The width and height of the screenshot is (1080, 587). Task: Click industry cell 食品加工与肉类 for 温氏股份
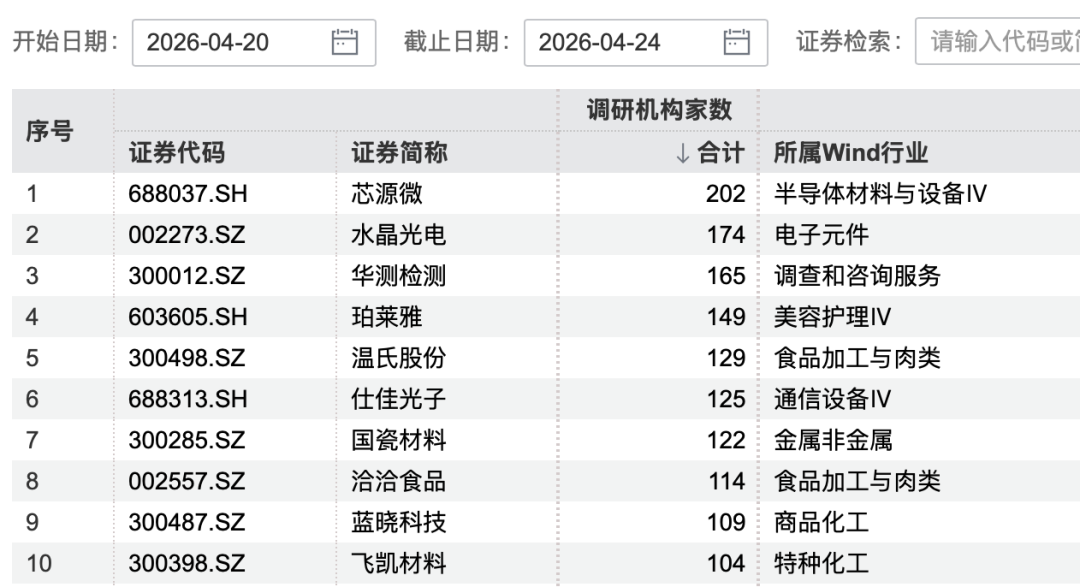[858, 358]
